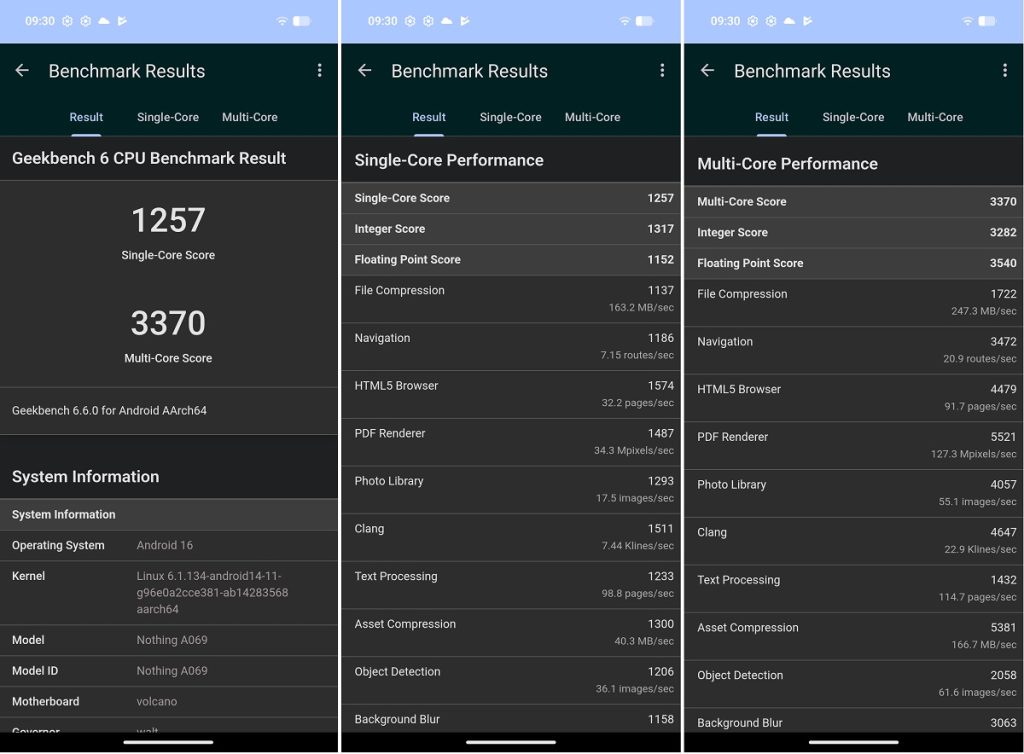
Task: Tap back arrow on Multi-Core Performance screen
Action: point(708,71)
